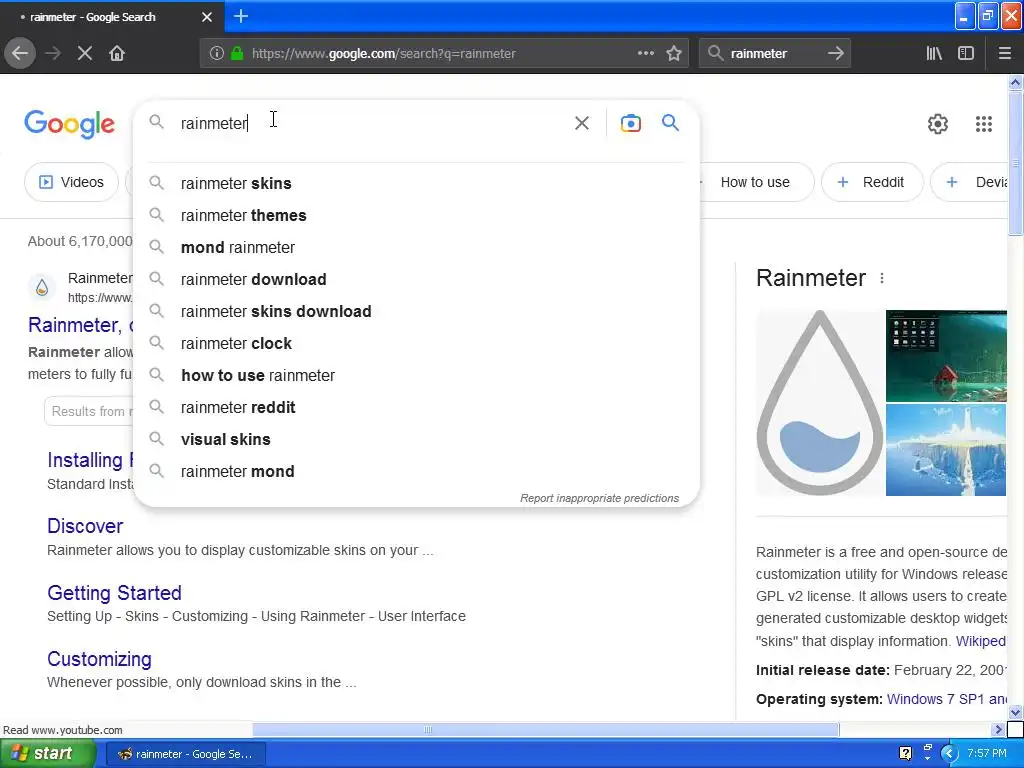Click the Google logo
The width and height of the screenshot is (1024, 768).
pyautogui.click(x=69, y=123)
